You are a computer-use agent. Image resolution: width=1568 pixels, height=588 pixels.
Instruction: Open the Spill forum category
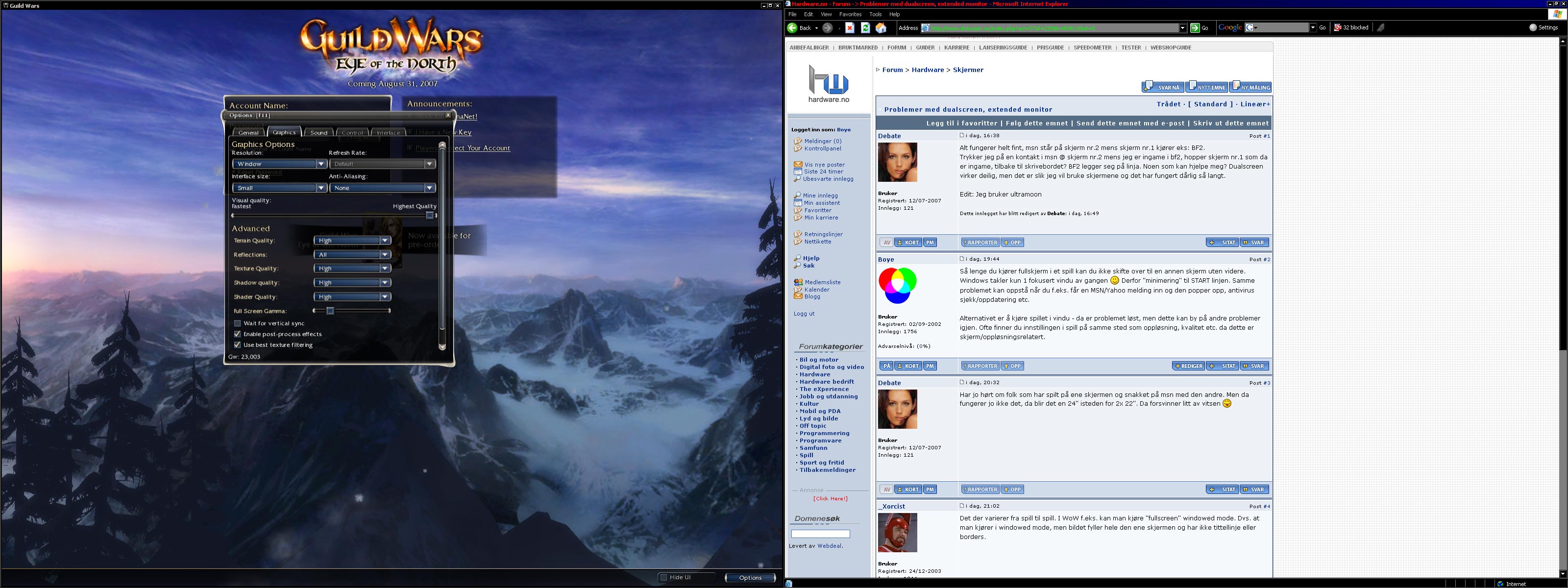(x=806, y=455)
